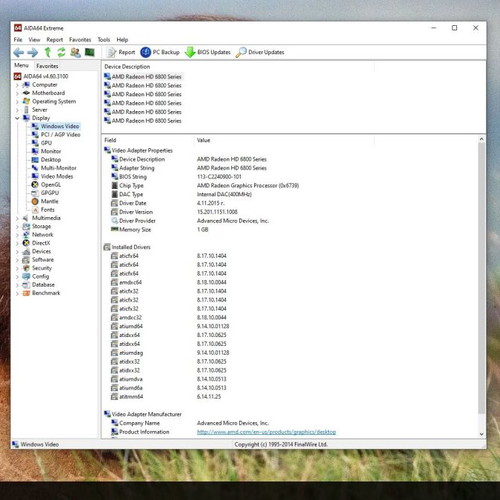Open the Favorites menu in the menu bar

[80, 40]
